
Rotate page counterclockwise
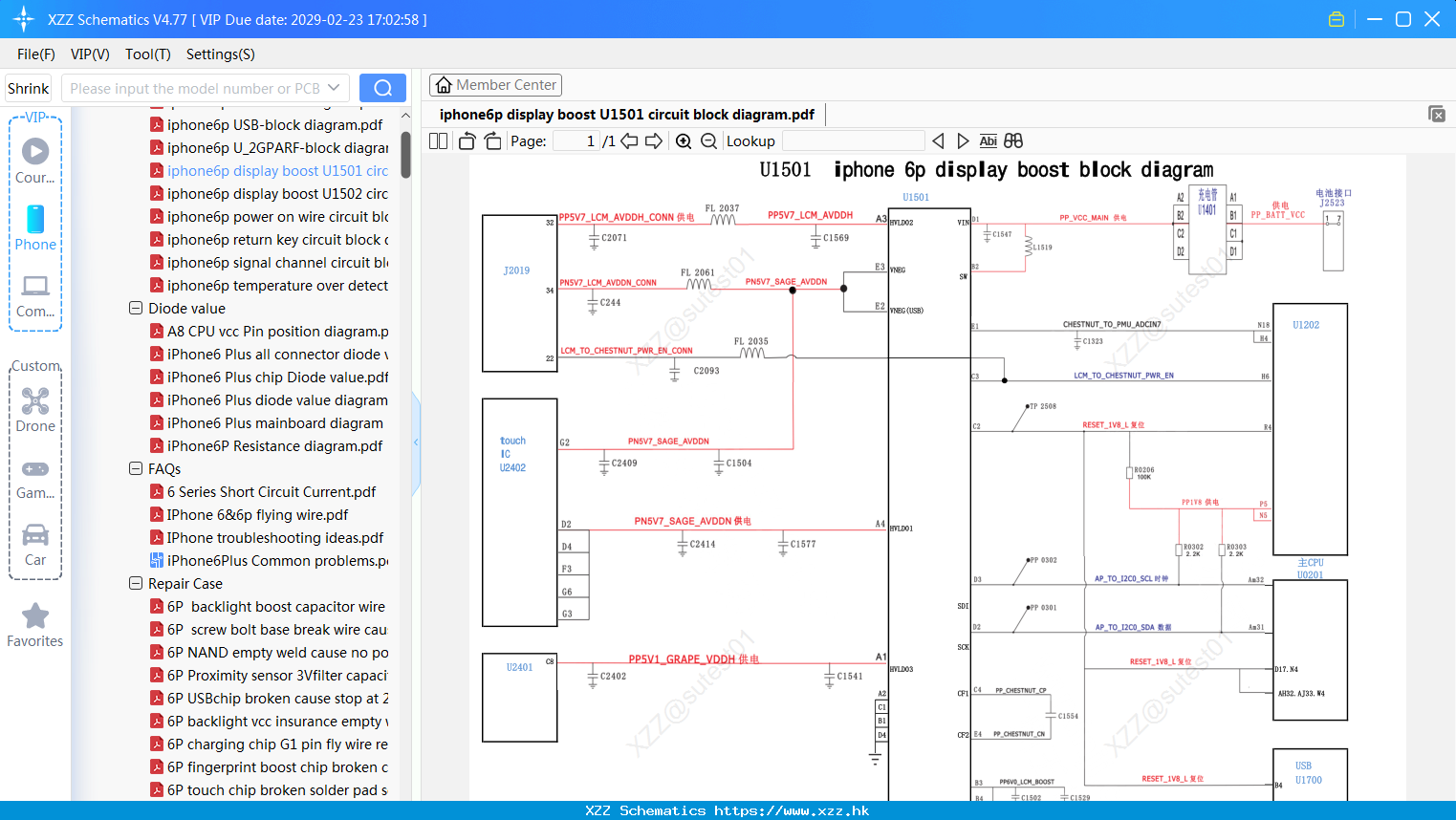point(467,140)
